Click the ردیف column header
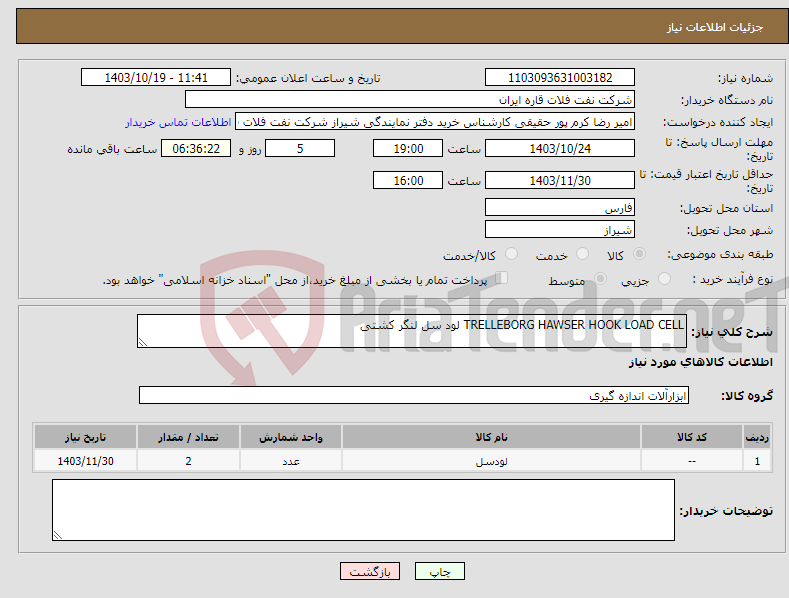789x598 pixels. (x=757, y=437)
